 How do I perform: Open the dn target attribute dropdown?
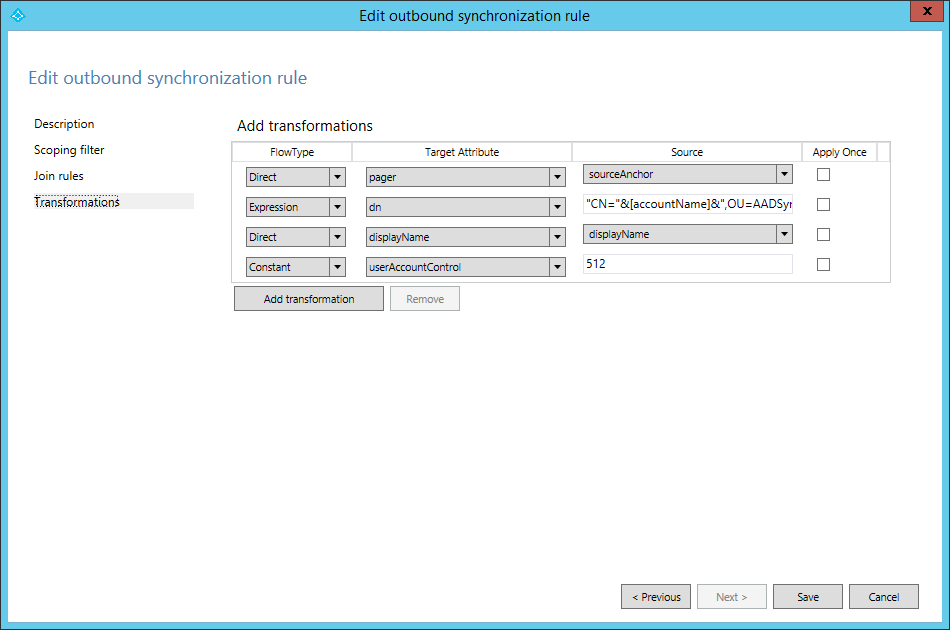point(557,207)
